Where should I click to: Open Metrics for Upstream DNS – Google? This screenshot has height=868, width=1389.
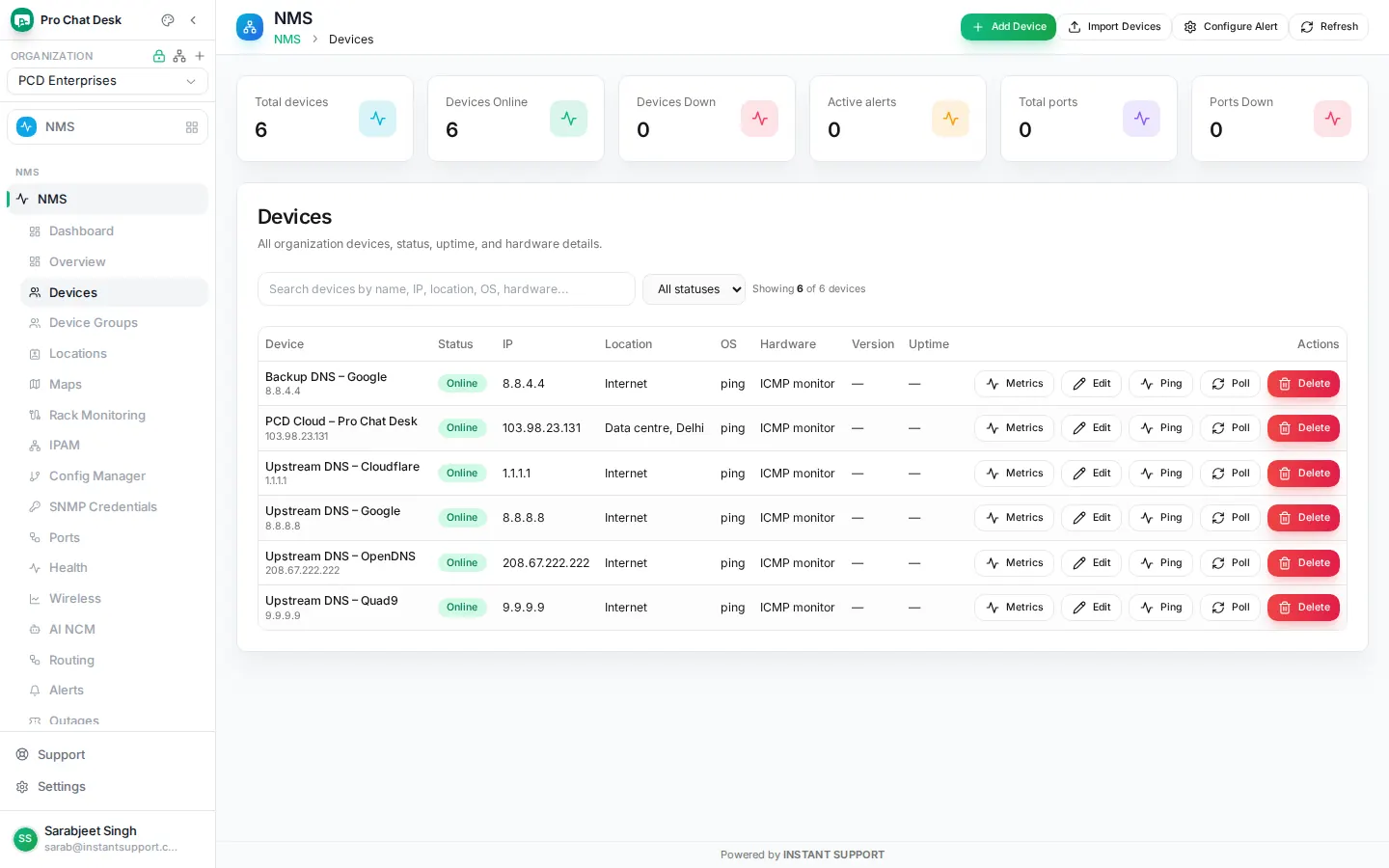(x=1014, y=518)
